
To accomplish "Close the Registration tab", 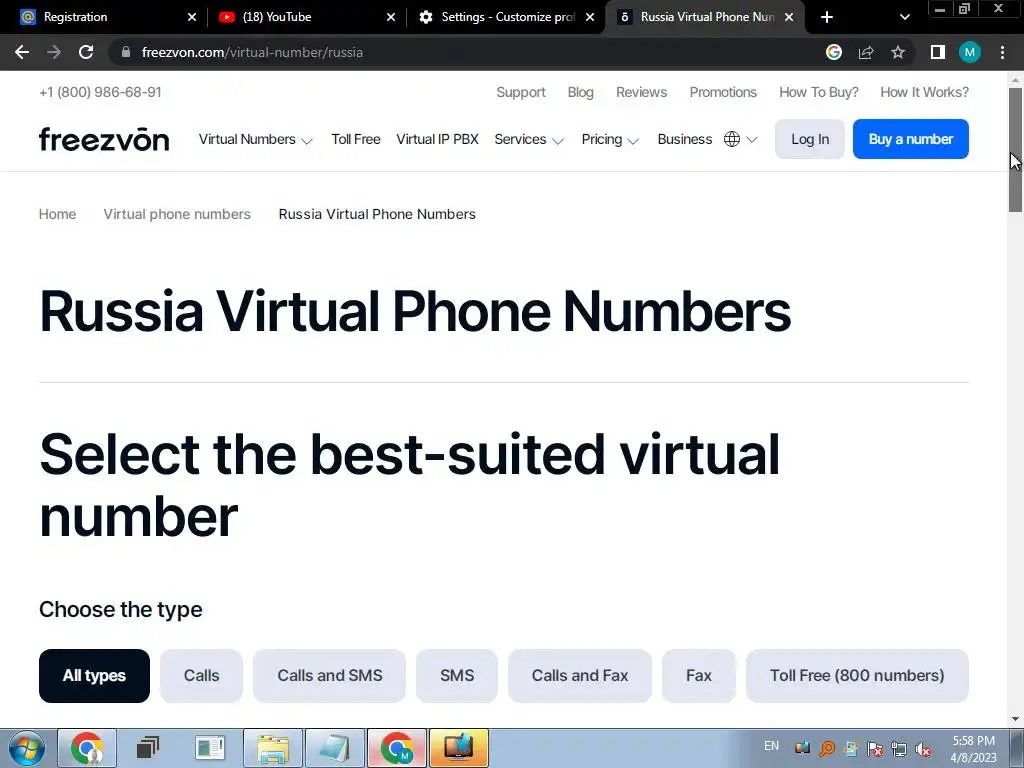I will click(191, 17).
